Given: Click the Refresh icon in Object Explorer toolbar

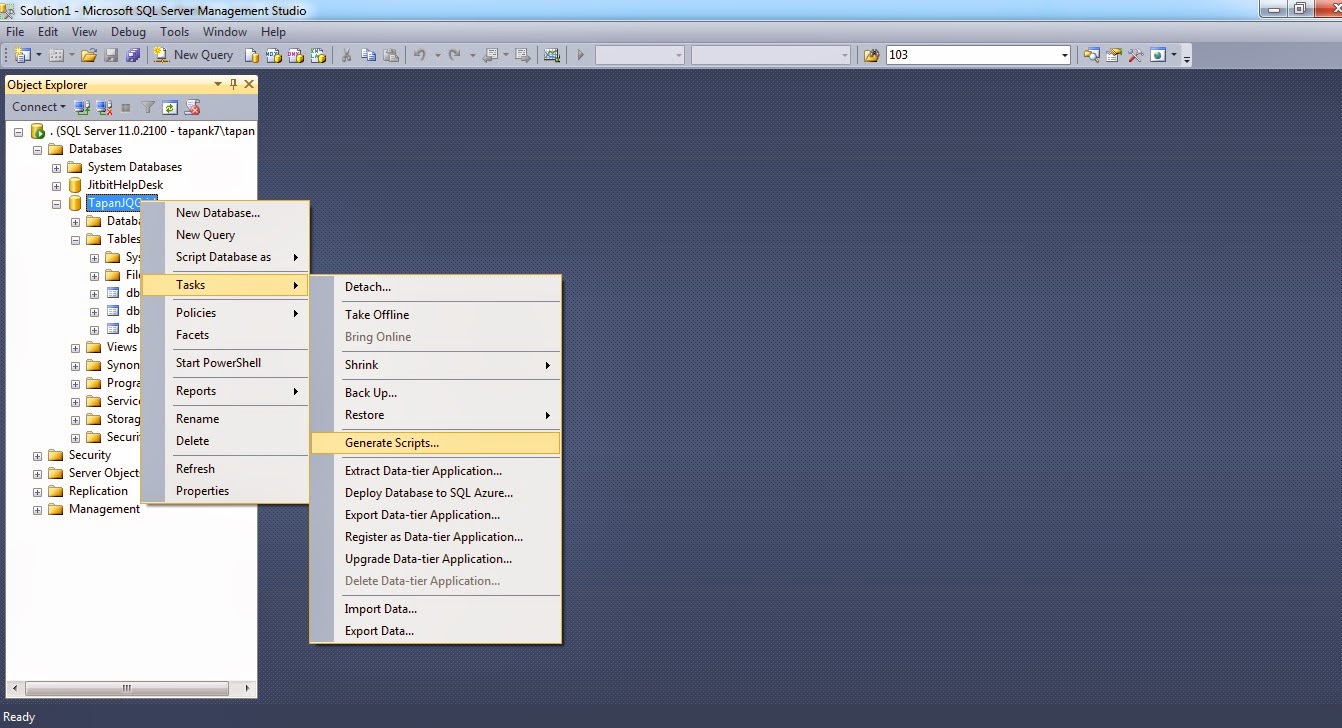Looking at the screenshot, I should [170, 107].
